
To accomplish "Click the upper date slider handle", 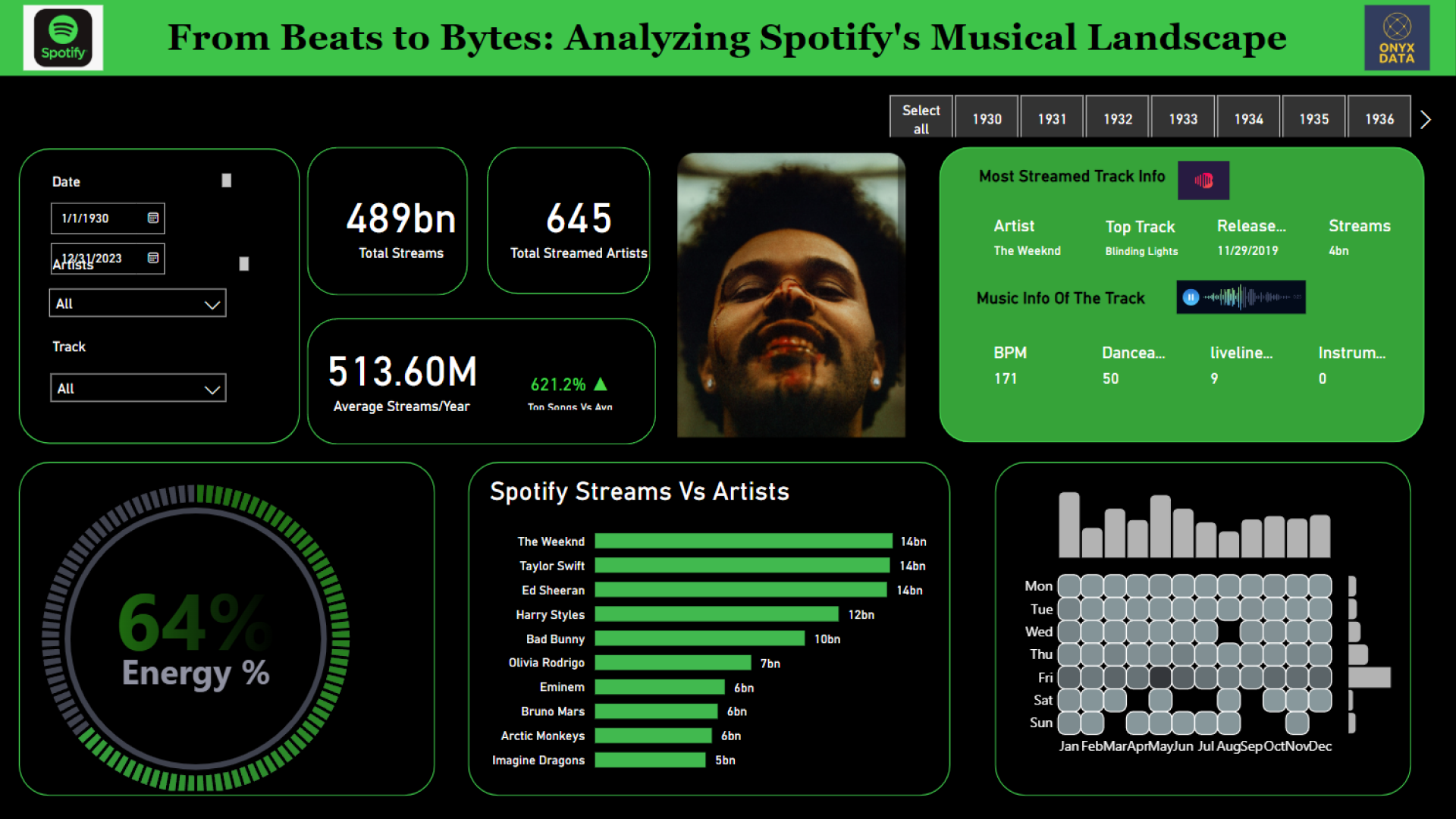I will [226, 180].
